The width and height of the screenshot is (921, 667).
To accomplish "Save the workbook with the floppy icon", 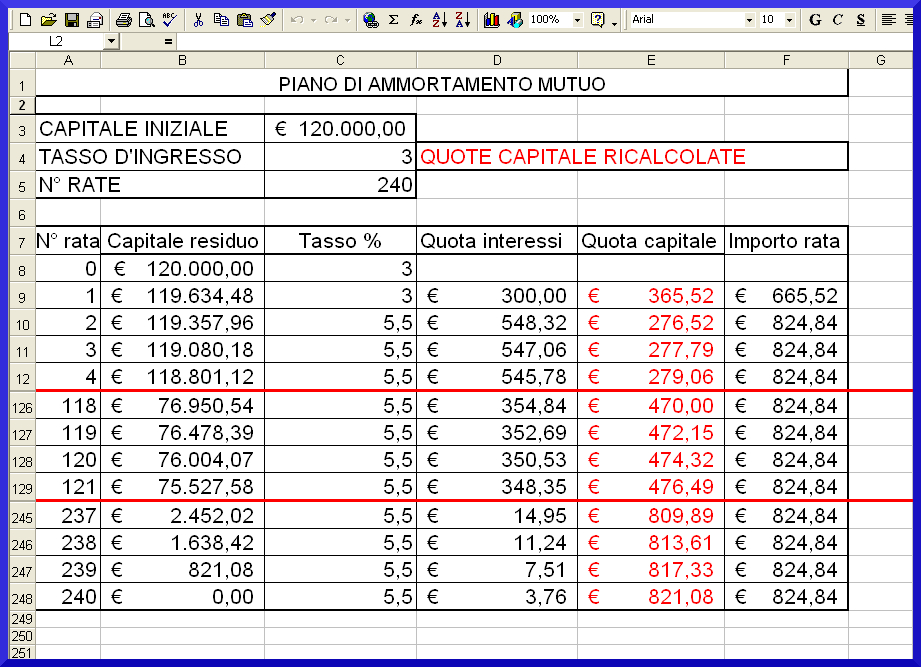I will (71, 20).
